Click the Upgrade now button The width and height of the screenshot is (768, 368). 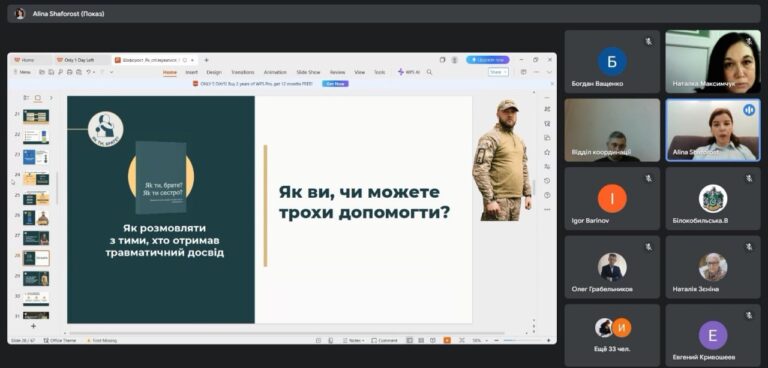[x=487, y=60]
